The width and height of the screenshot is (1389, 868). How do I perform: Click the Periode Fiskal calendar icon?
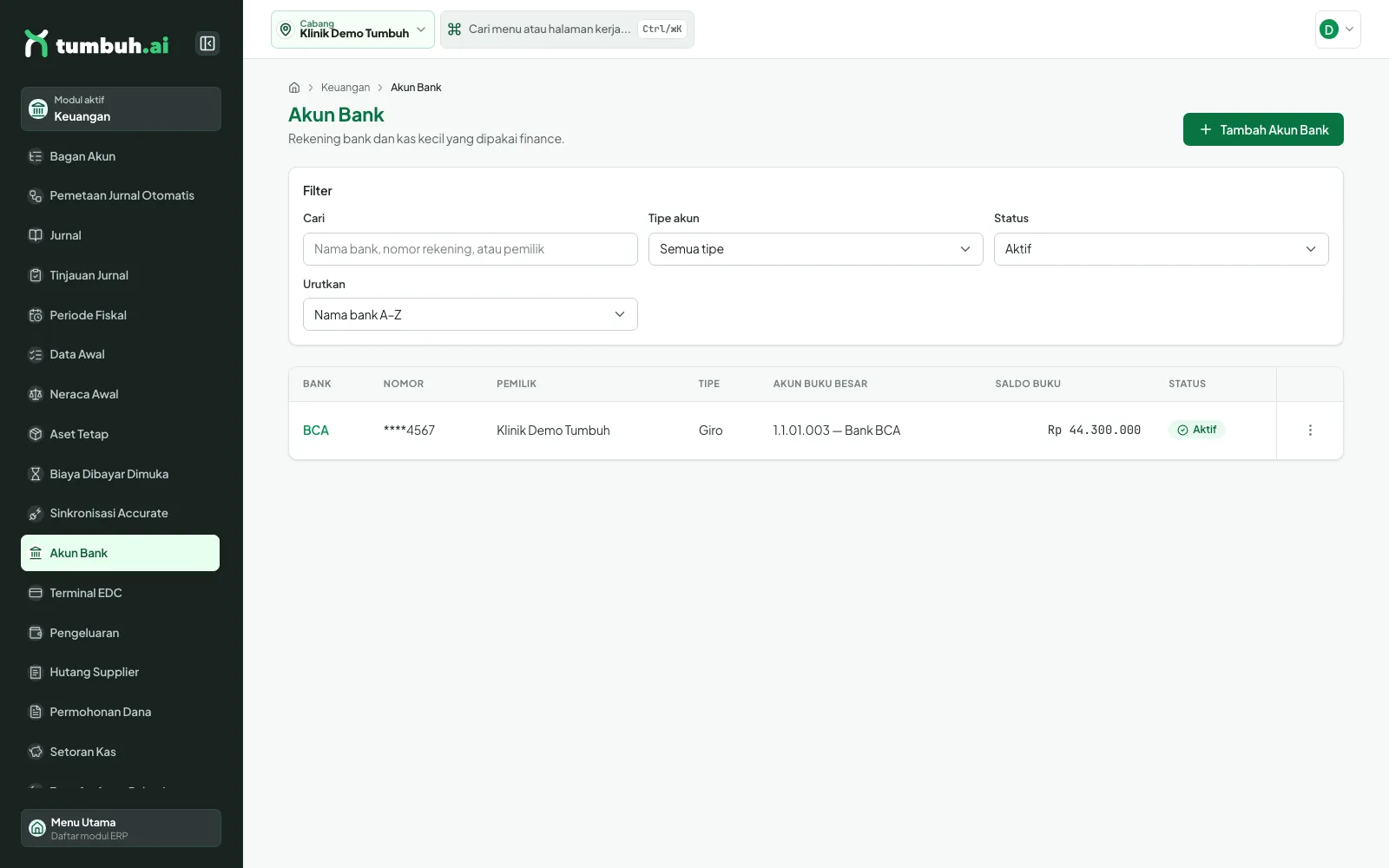36,315
